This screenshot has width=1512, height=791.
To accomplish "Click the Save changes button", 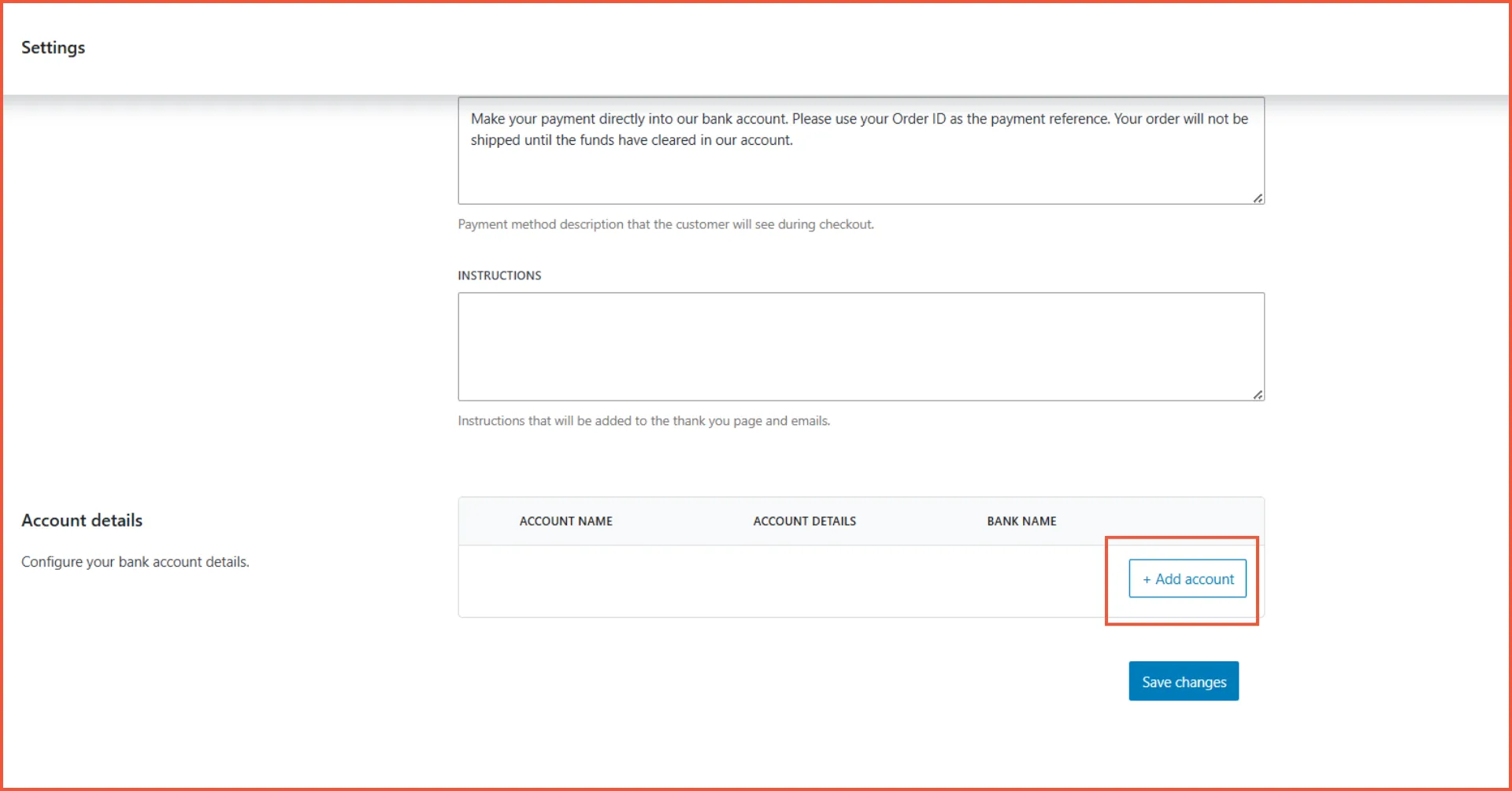I will (1183, 681).
